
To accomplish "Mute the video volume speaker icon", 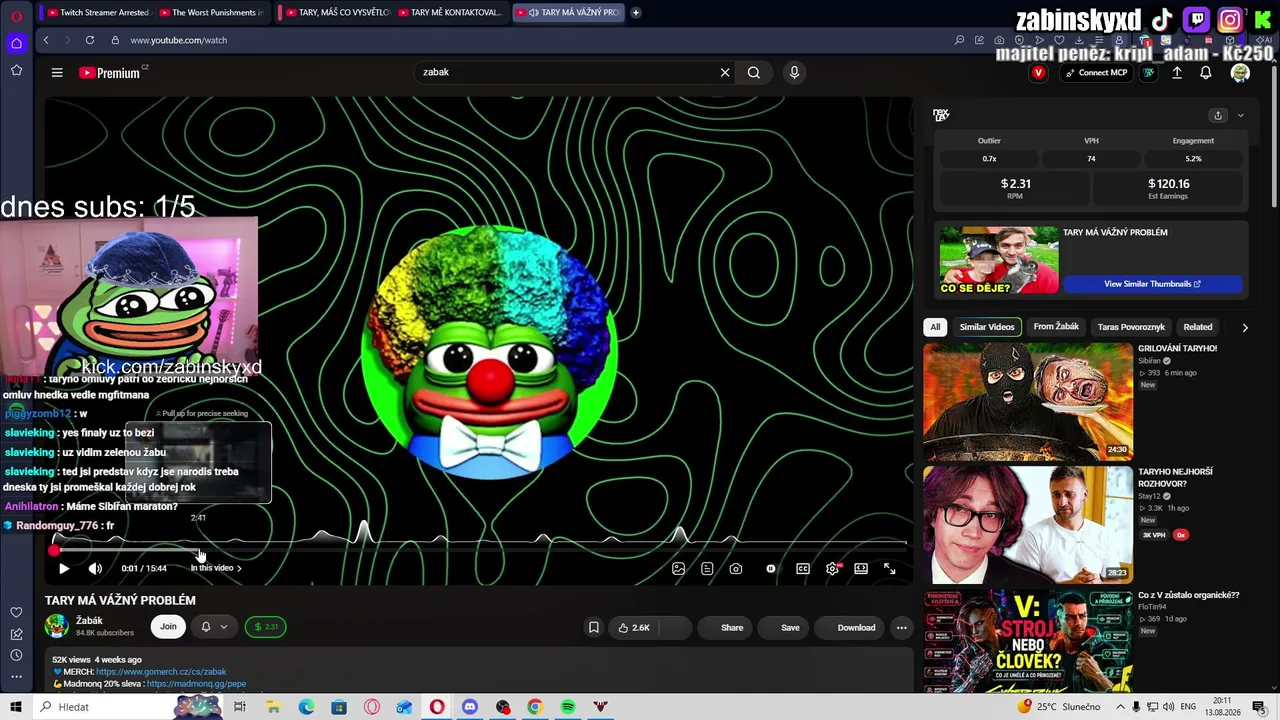I will tap(95, 568).
